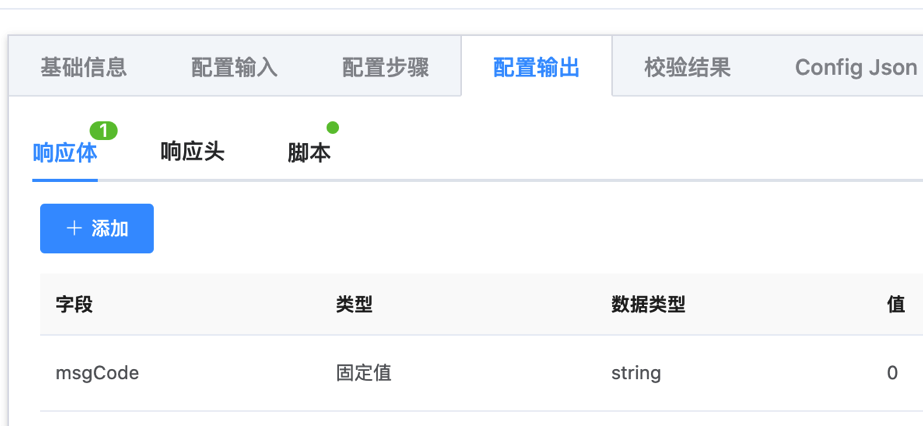Go to 配置步骤 tab
This screenshot has height=426, width=923.
point(385,67)
